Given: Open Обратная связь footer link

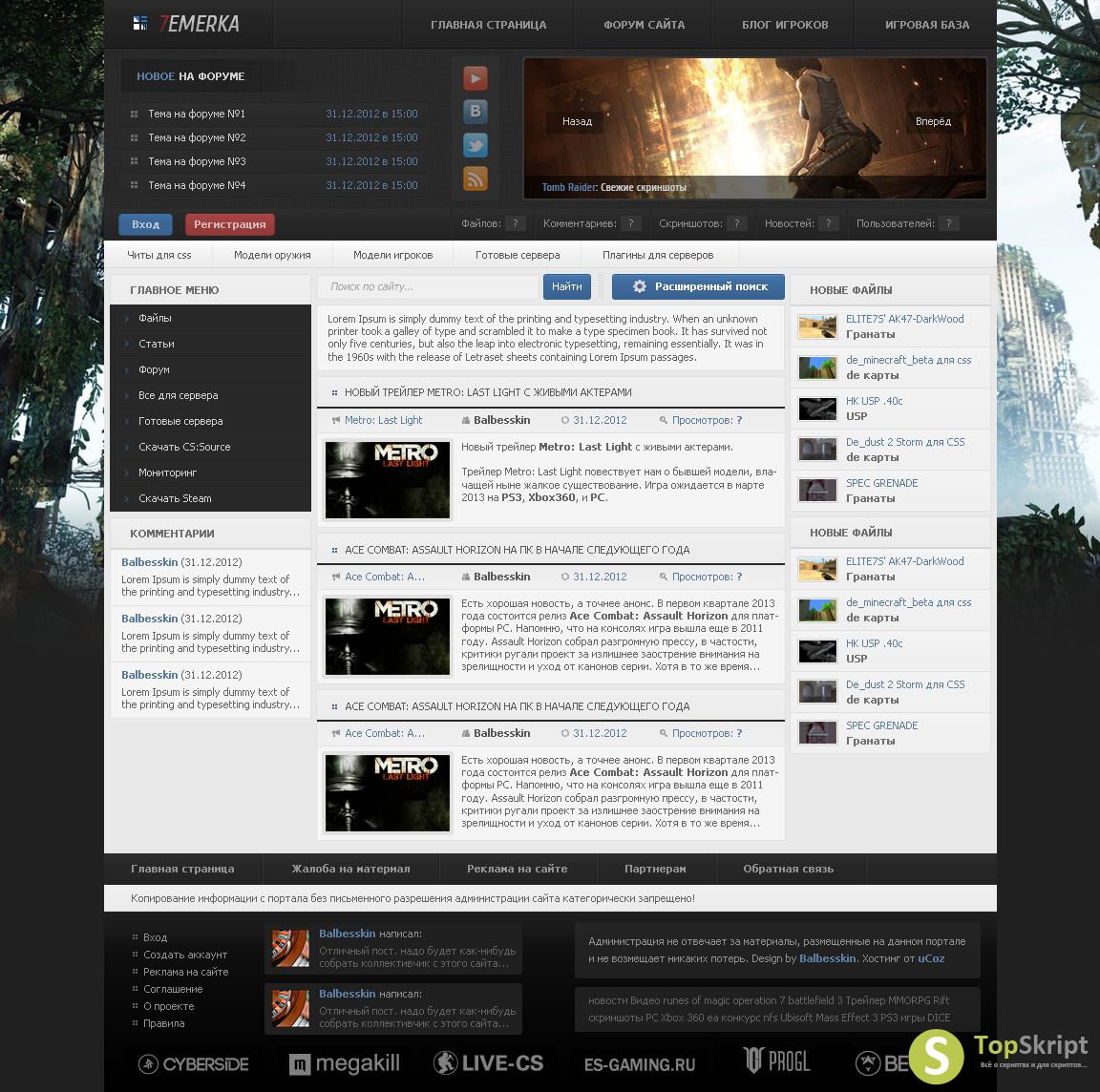Looking at the screenshot, I should (x=789, y=869).
